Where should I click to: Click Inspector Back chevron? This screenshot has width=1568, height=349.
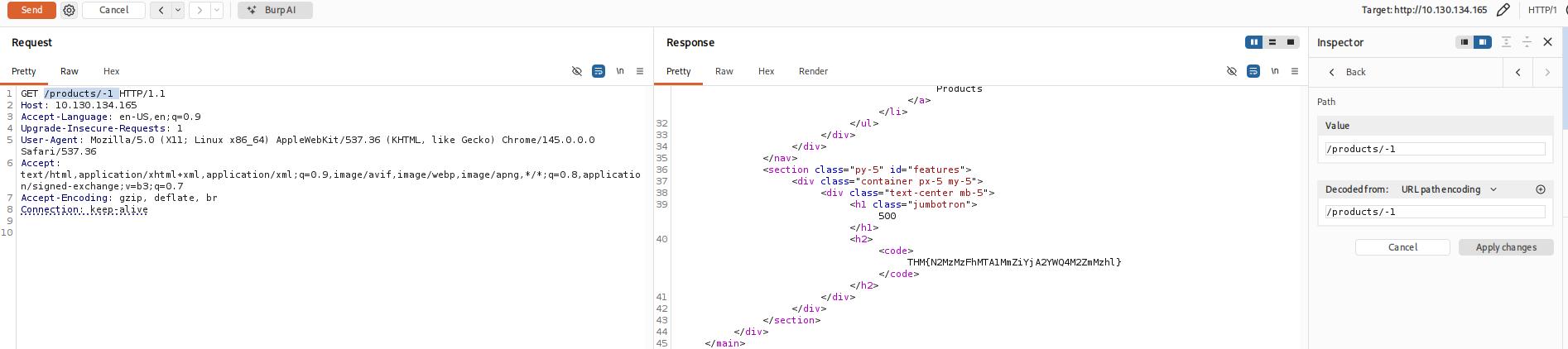pos(1332,73)
